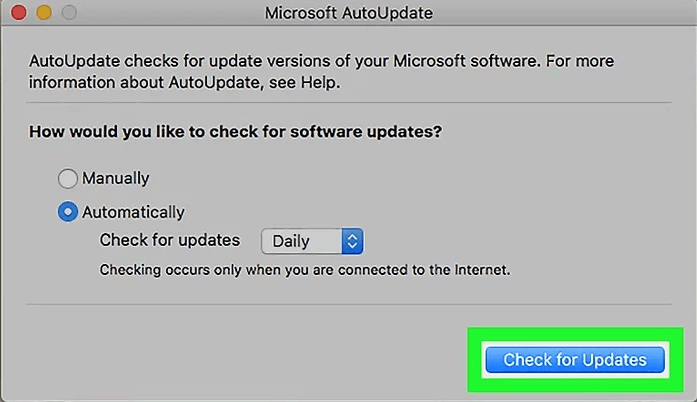Viewport: 697px width, 402px height.
Task: Click the separator line below the description
Action: pos(348,102)
